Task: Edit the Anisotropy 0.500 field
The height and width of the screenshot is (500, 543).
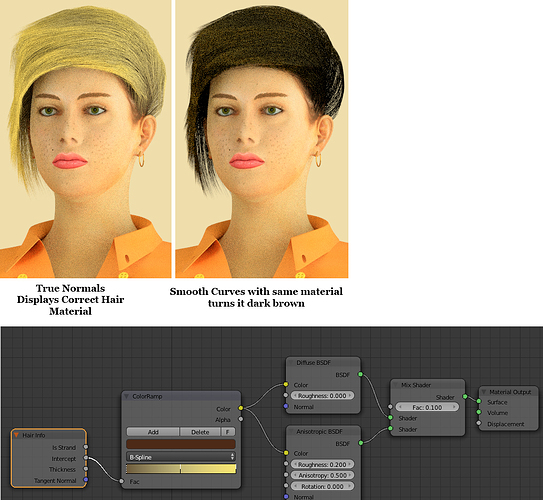Action: (x=322, y=475)
